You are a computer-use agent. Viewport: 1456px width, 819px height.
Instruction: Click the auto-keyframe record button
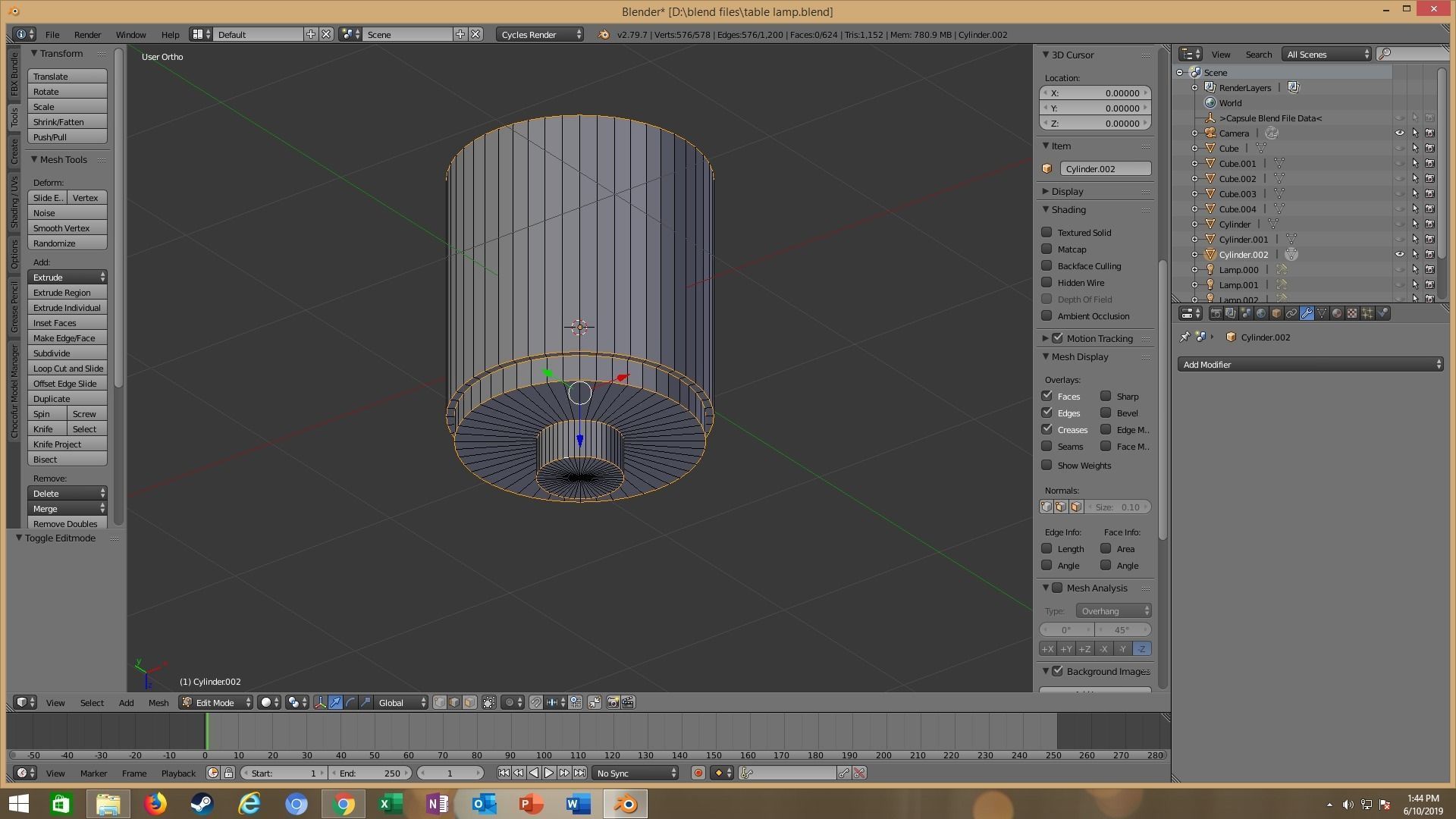tap(698, 773)
